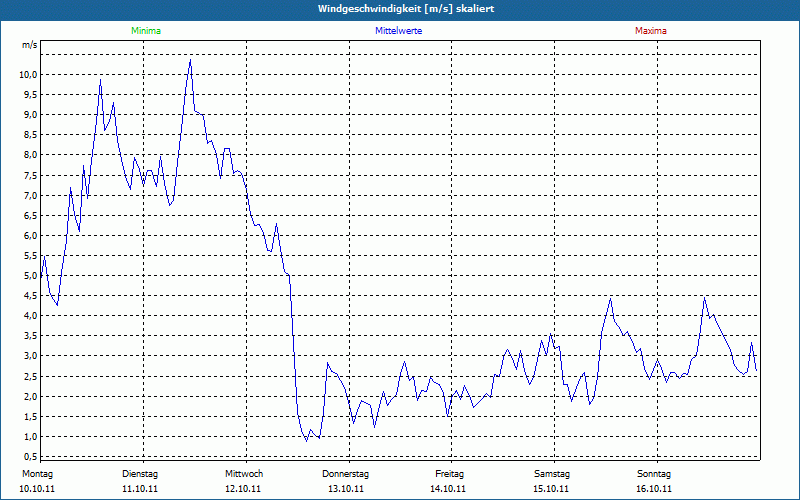Click the 9,5 y-axis value
Viewport: 800px width, 500px height.
[x=31, y=94]
